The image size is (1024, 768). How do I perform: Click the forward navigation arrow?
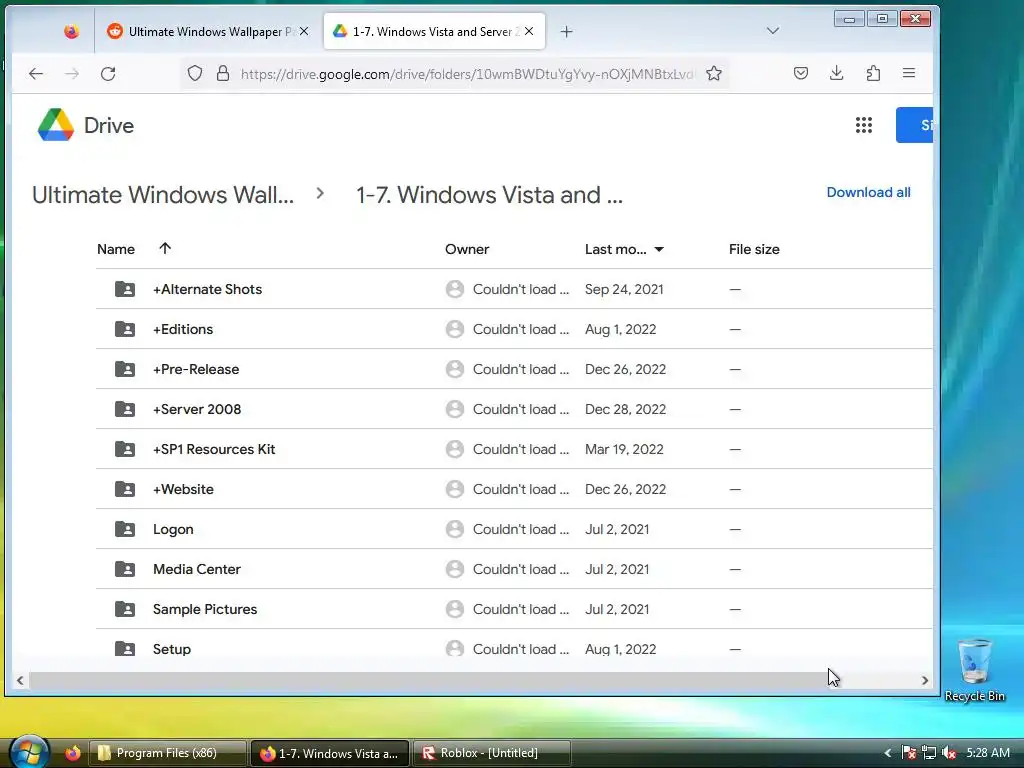pos(72,74)
